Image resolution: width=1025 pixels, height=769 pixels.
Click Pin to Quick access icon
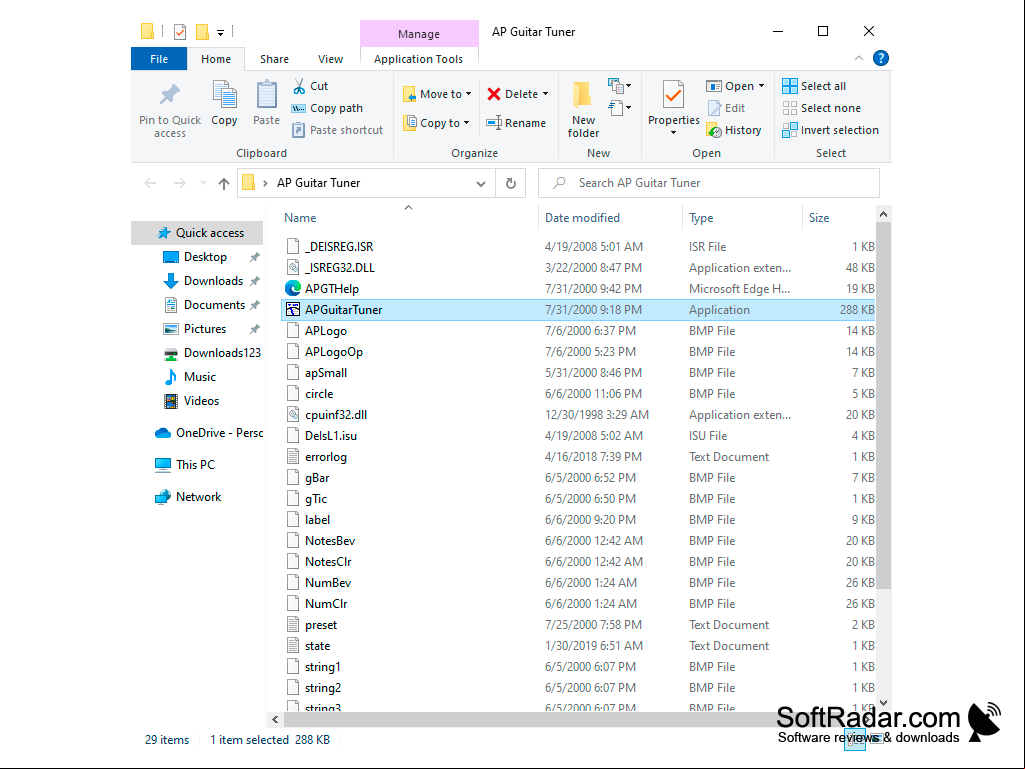pos(170,95)
